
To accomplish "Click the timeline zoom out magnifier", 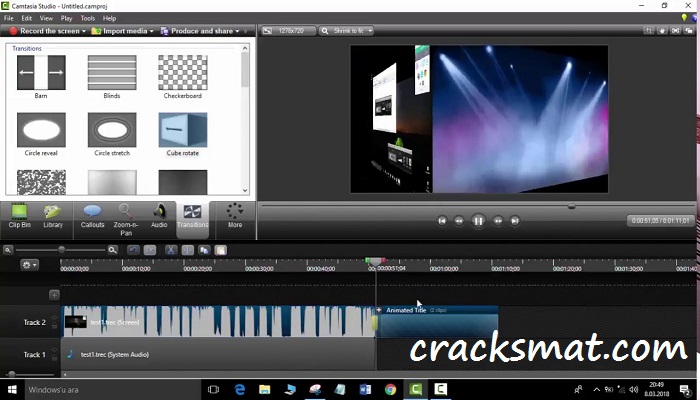I will pyautogui.click(x=8, y=250).
